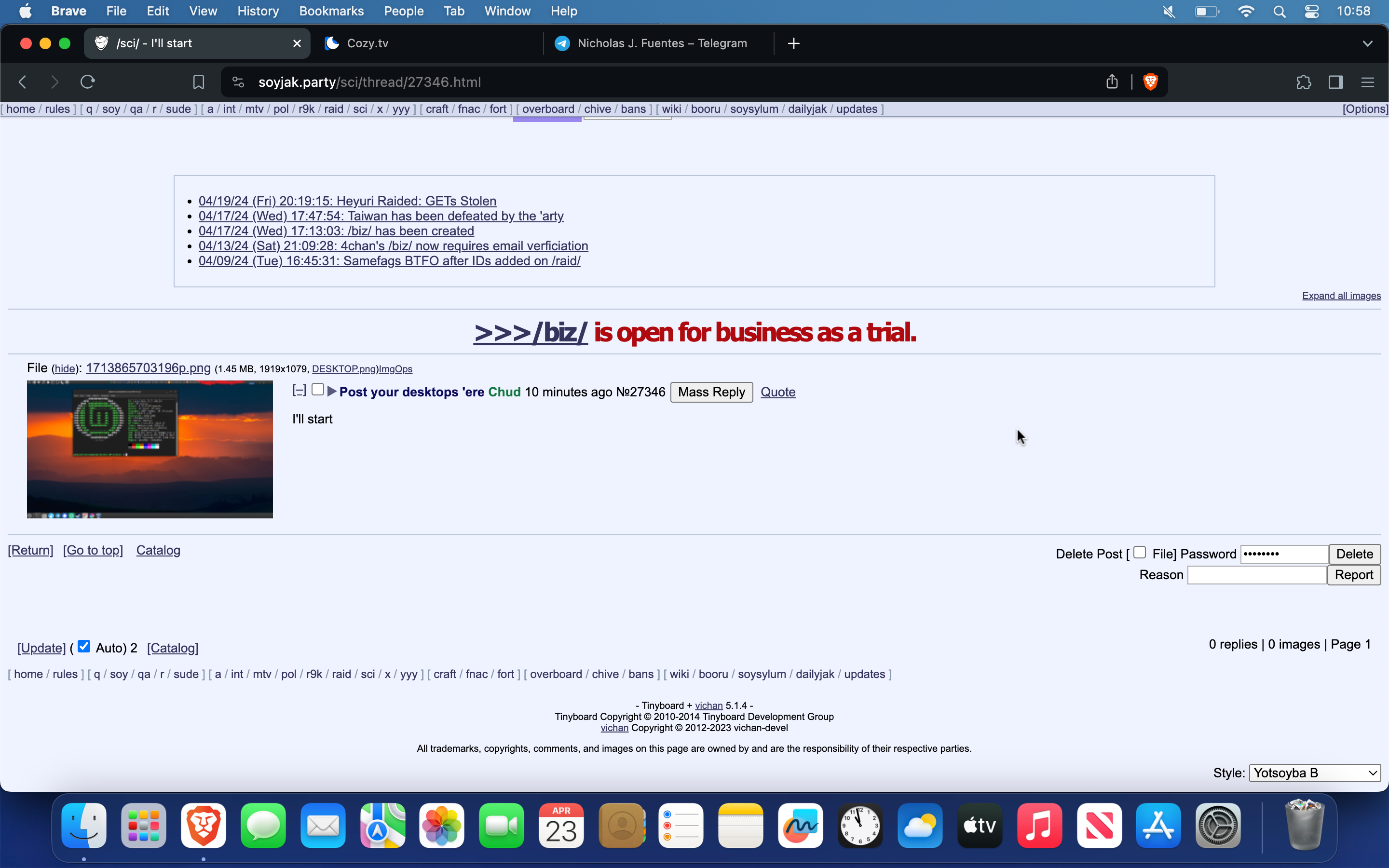Click the bookmark icon in toolbar

coord(199,82)
